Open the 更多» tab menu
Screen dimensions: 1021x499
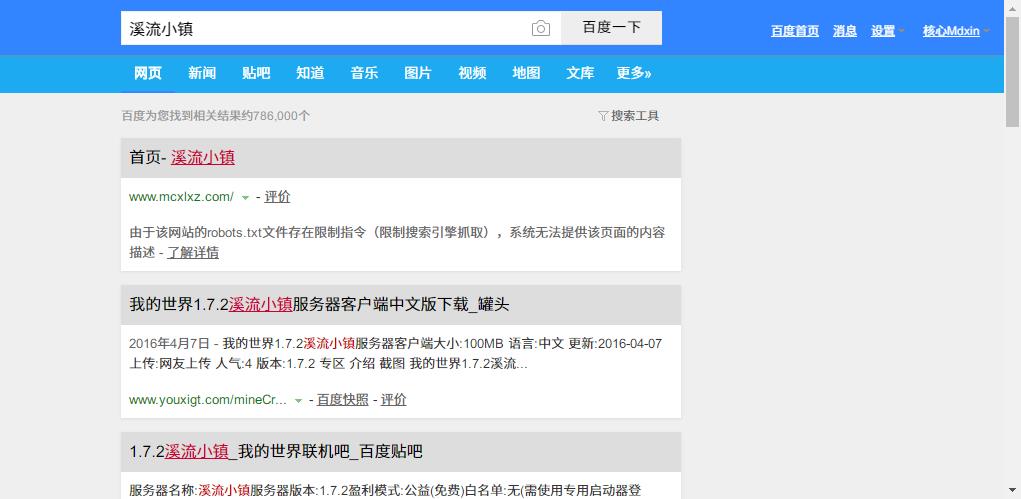634,74
